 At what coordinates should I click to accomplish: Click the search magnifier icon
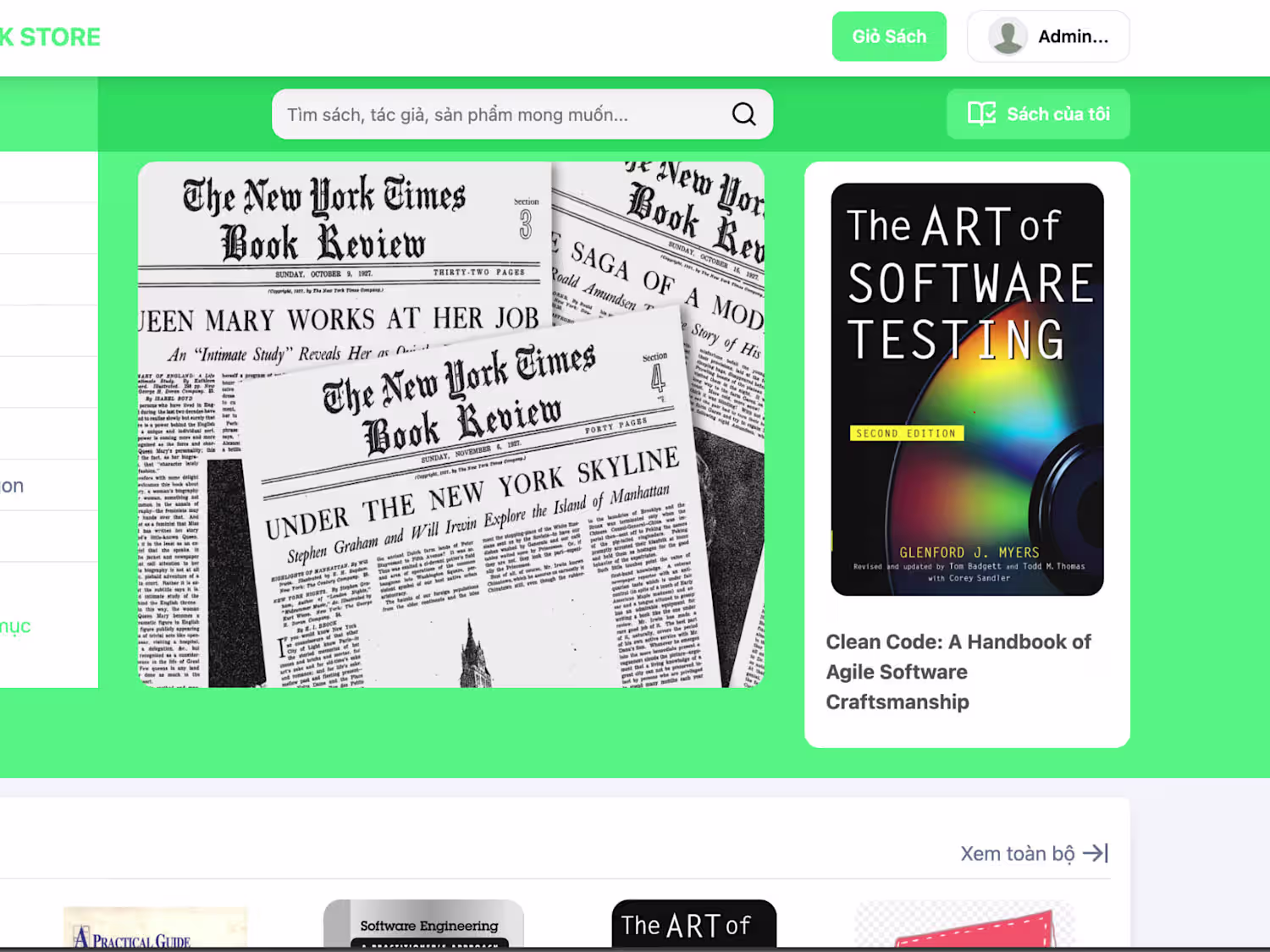point(743,114)
